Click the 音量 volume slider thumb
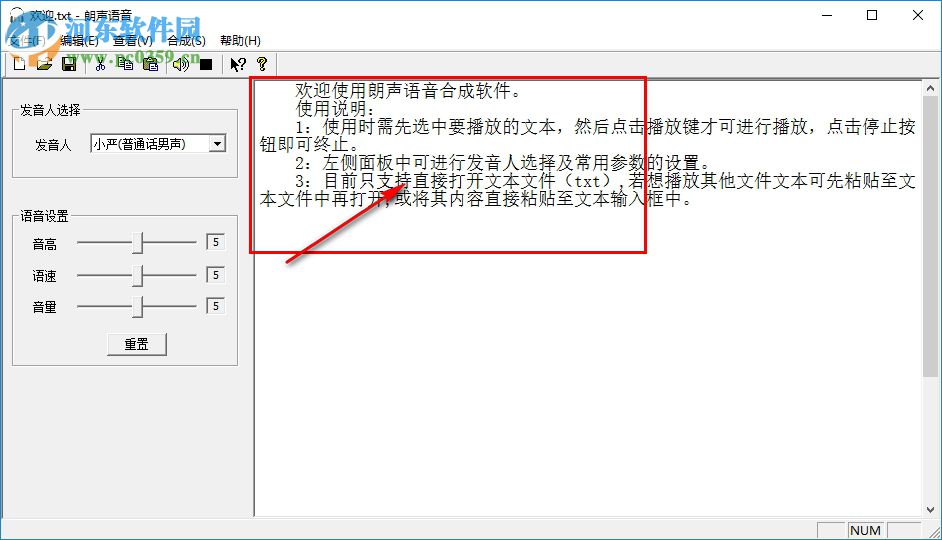942x540 pixels. [x=138, y=306]
